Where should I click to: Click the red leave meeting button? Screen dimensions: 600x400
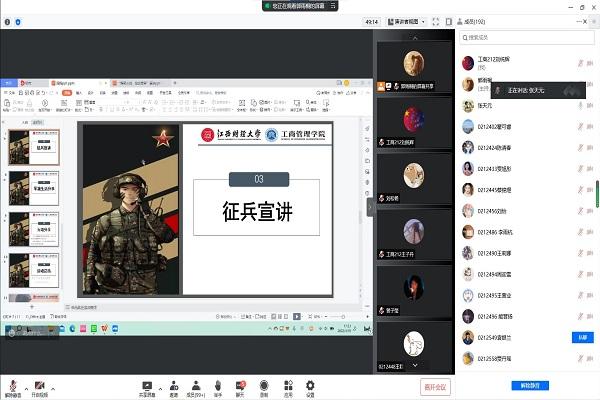pyautogui.click(x=435, y=387)
